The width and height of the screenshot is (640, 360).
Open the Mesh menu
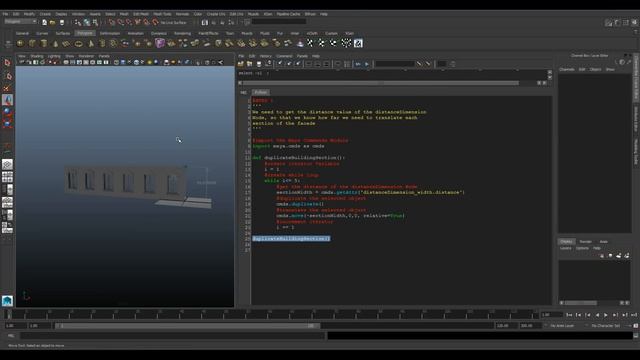pos(124,14)
